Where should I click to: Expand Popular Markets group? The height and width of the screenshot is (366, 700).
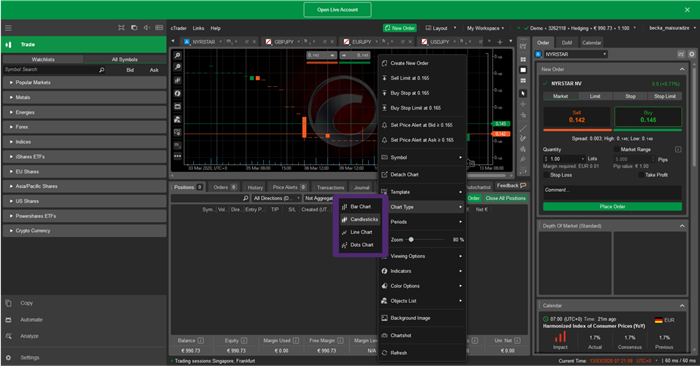click(84, 83)
